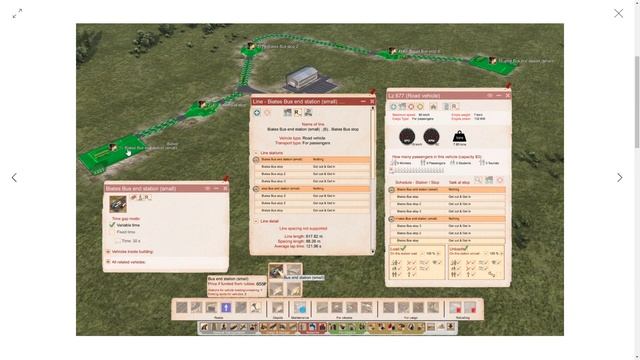
Task: Click the magnifier icon beside Task at stop
Action: click(478, 180)
